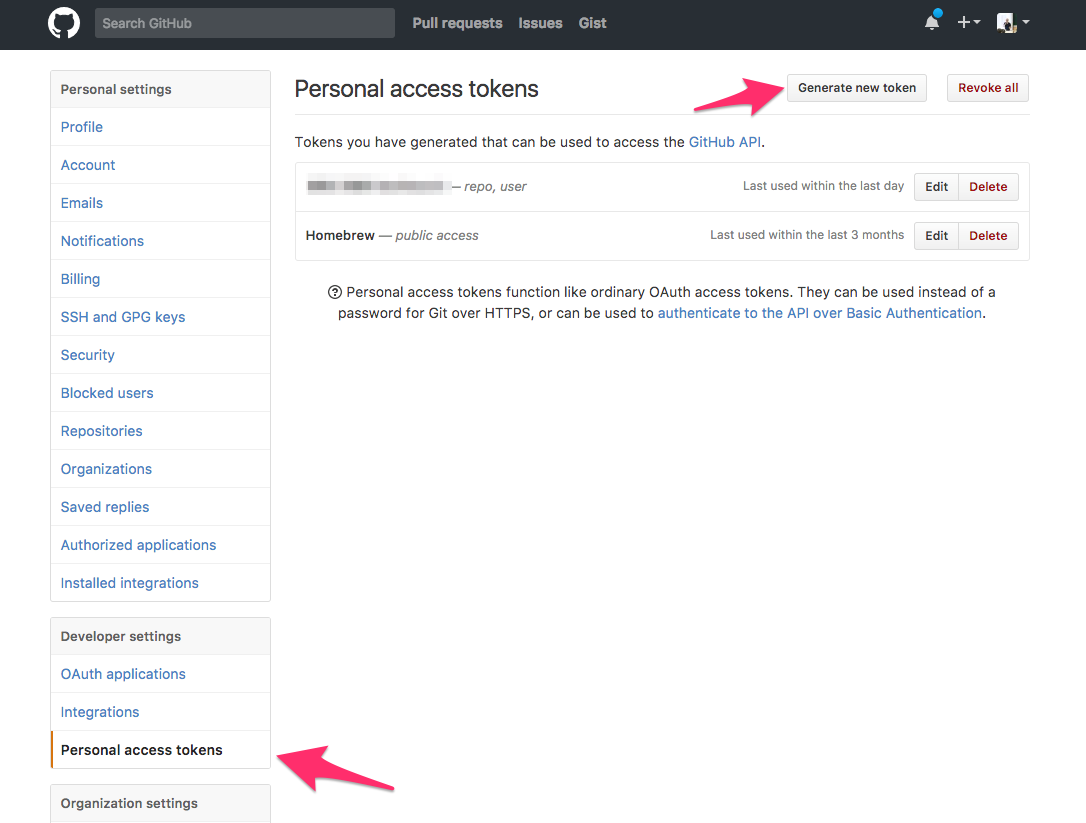Viewport: 1086px width, 823px height.
Task: Click the GitHub Octocat logo
Action: tap(64, 23)
